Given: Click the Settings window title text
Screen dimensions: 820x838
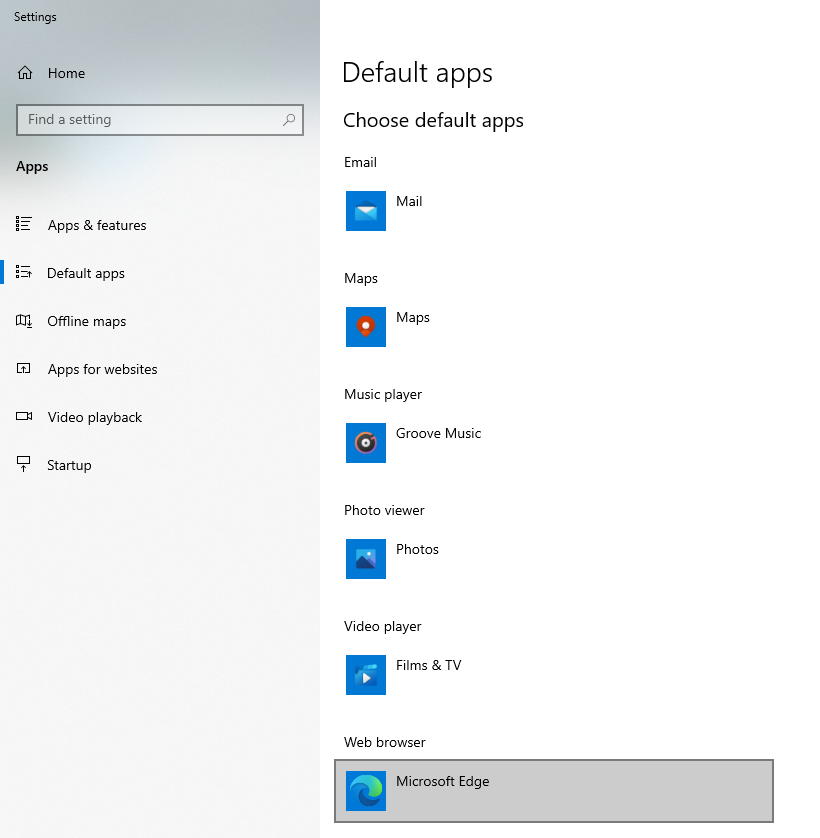Looking at the screenshot, I should [35, 17].
